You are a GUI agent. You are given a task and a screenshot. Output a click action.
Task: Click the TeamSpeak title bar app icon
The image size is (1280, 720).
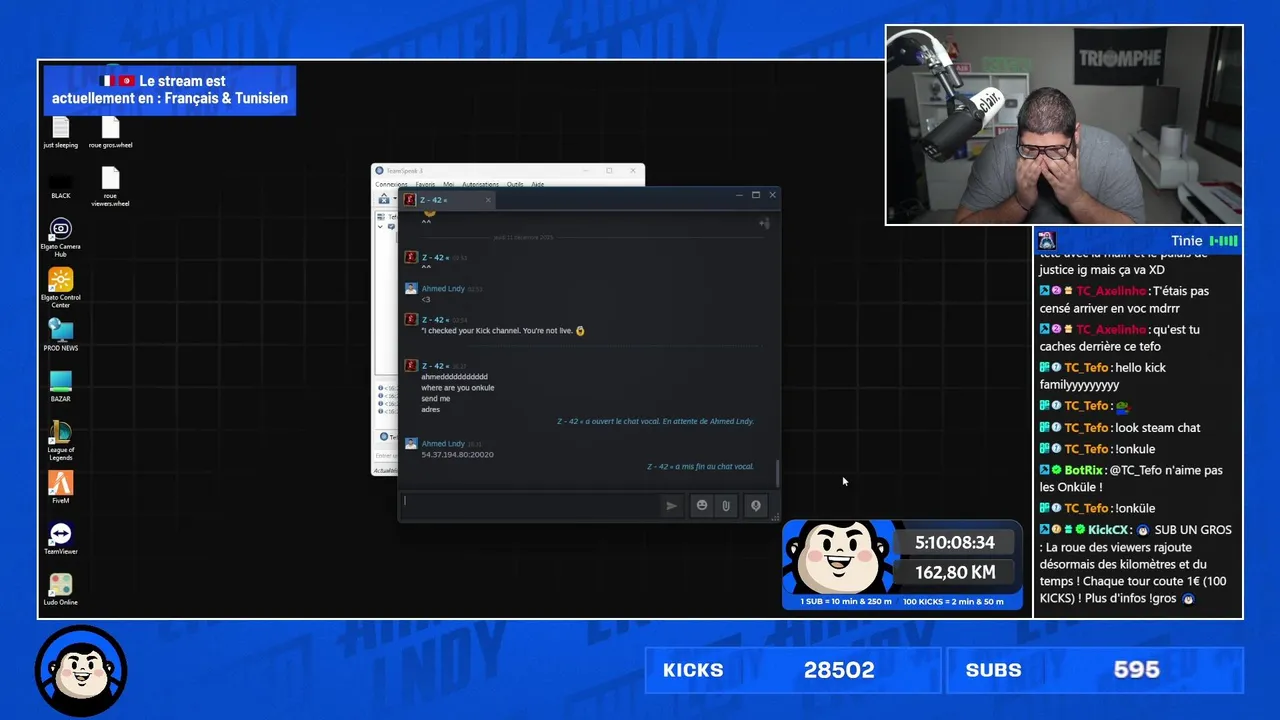click(x=379, y=171)
